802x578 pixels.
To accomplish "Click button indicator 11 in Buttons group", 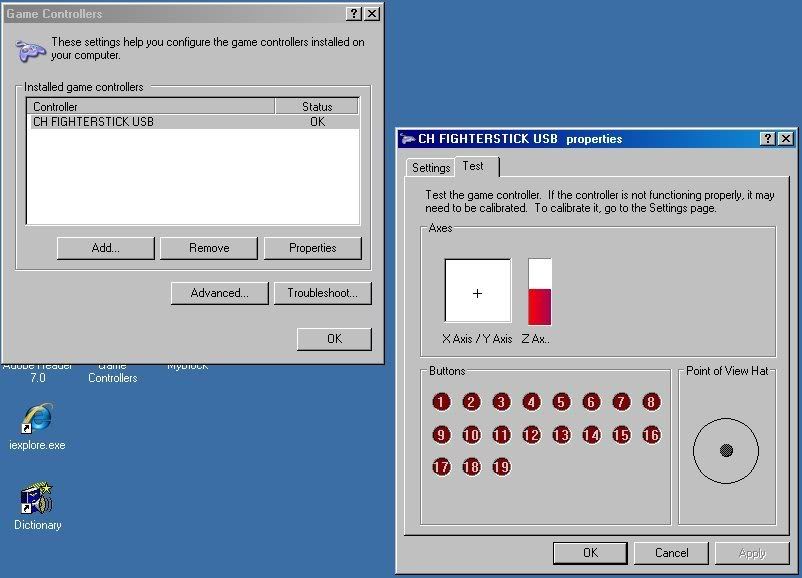I will [501, 435].
